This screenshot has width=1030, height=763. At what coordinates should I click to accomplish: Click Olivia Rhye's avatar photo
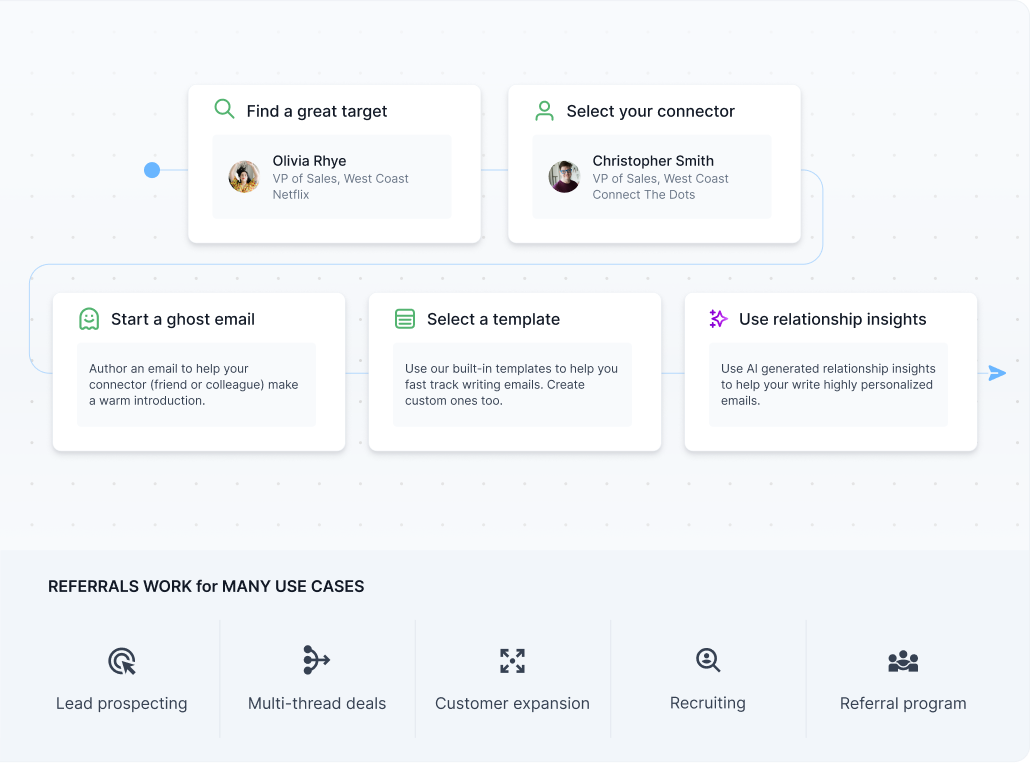[244, 177]
